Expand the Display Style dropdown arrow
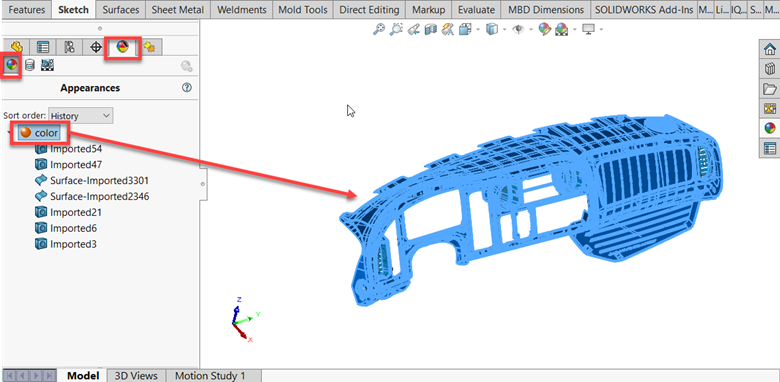Screen dimensions: 780x382 pyautogui.click(x=504, y=30)
